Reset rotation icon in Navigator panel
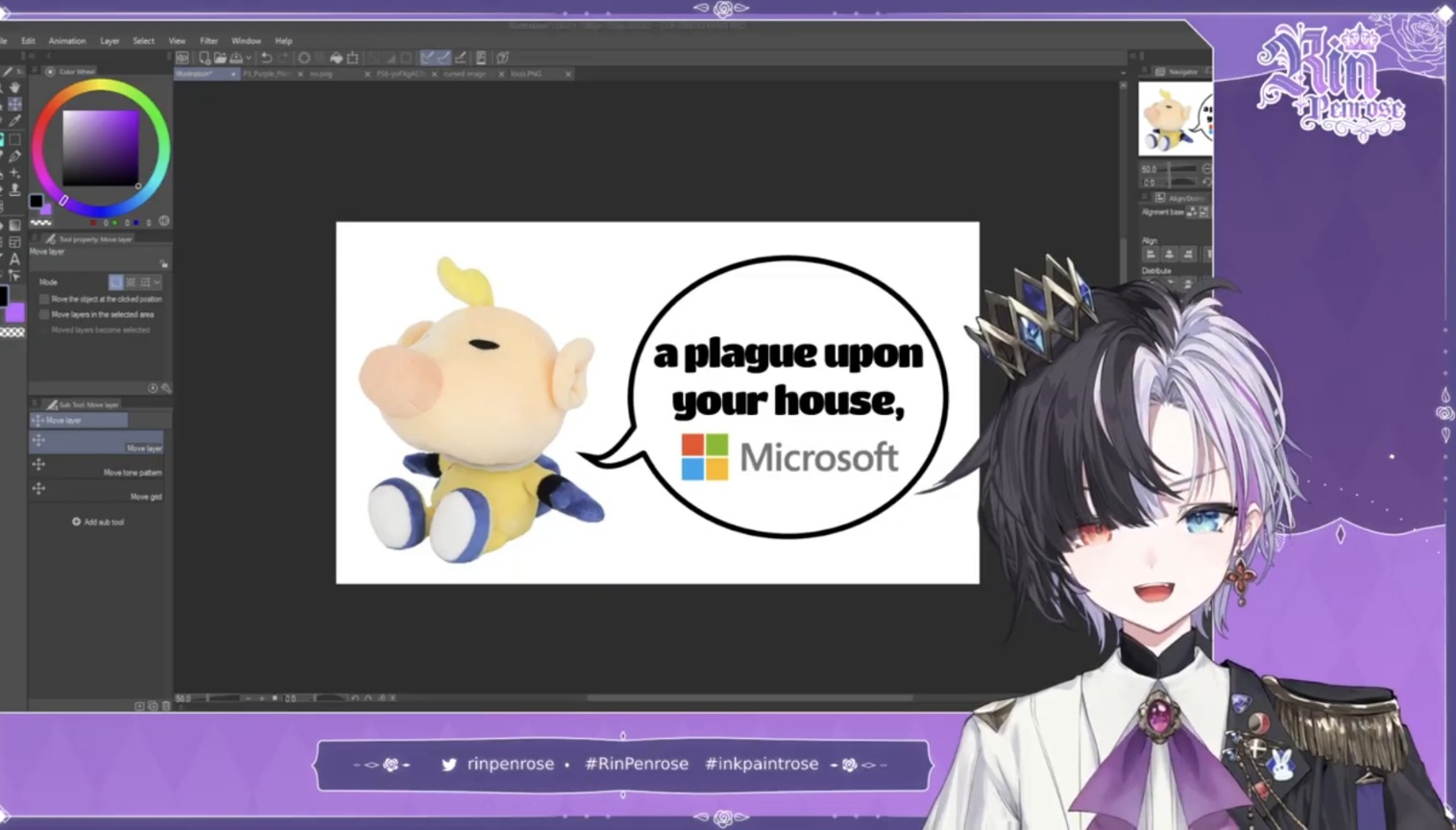 (1207, 182)
